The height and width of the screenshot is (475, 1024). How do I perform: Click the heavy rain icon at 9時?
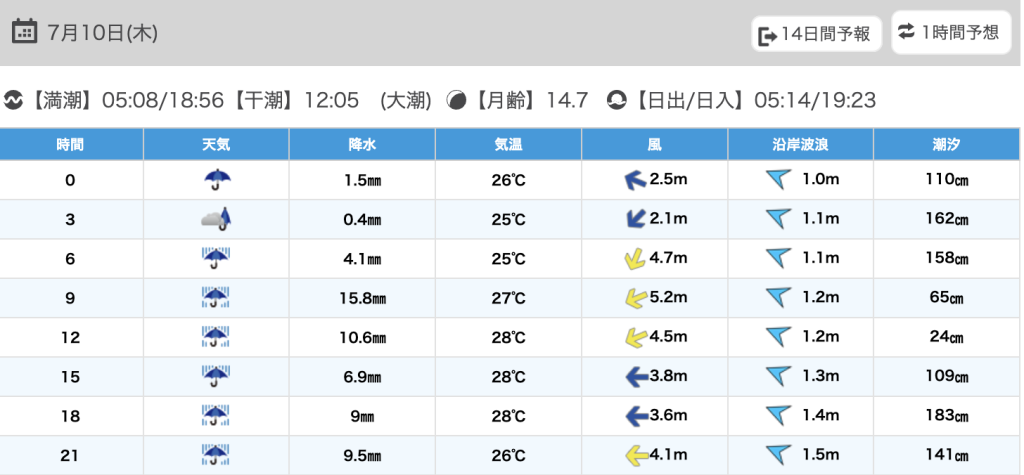pyautogui.click(x=216, y=298)
